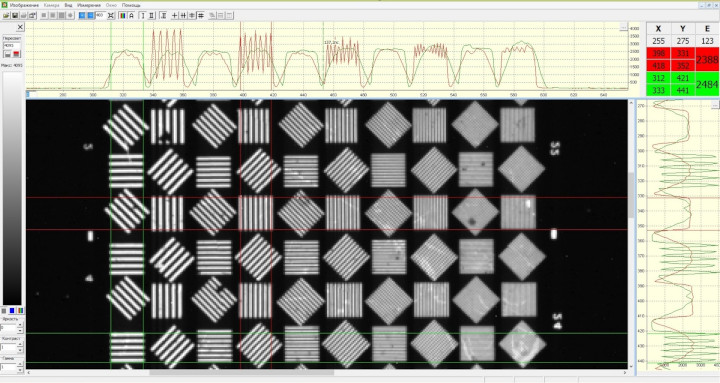The width and height of the screenshot is (720, 383).
Task: Click the fit-to-window arrows icon
Action: point(111,16)
